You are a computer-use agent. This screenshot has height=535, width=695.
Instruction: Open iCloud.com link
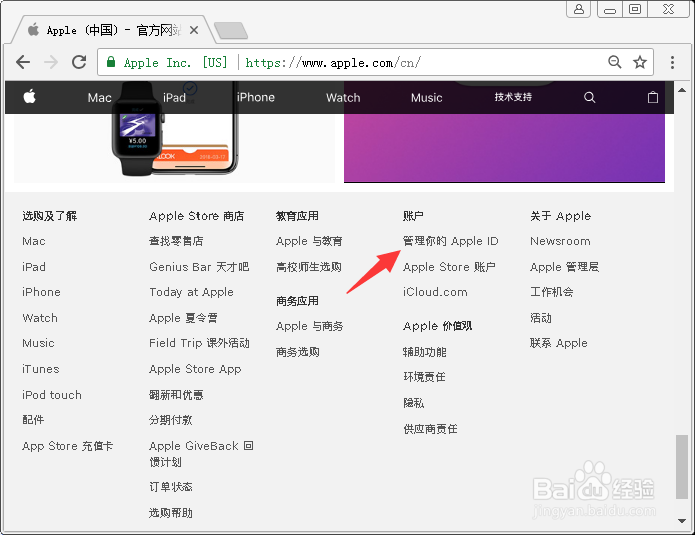point(435,292)
